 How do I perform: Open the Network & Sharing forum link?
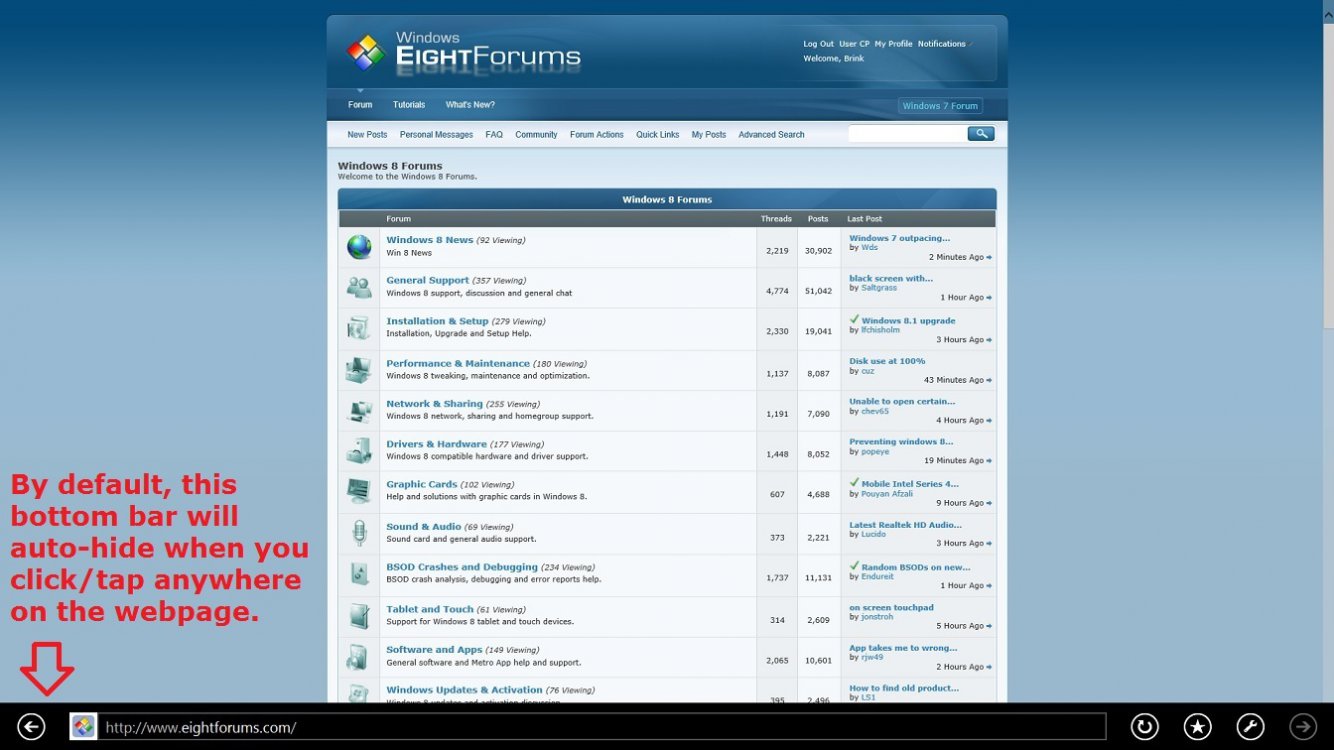434,404
